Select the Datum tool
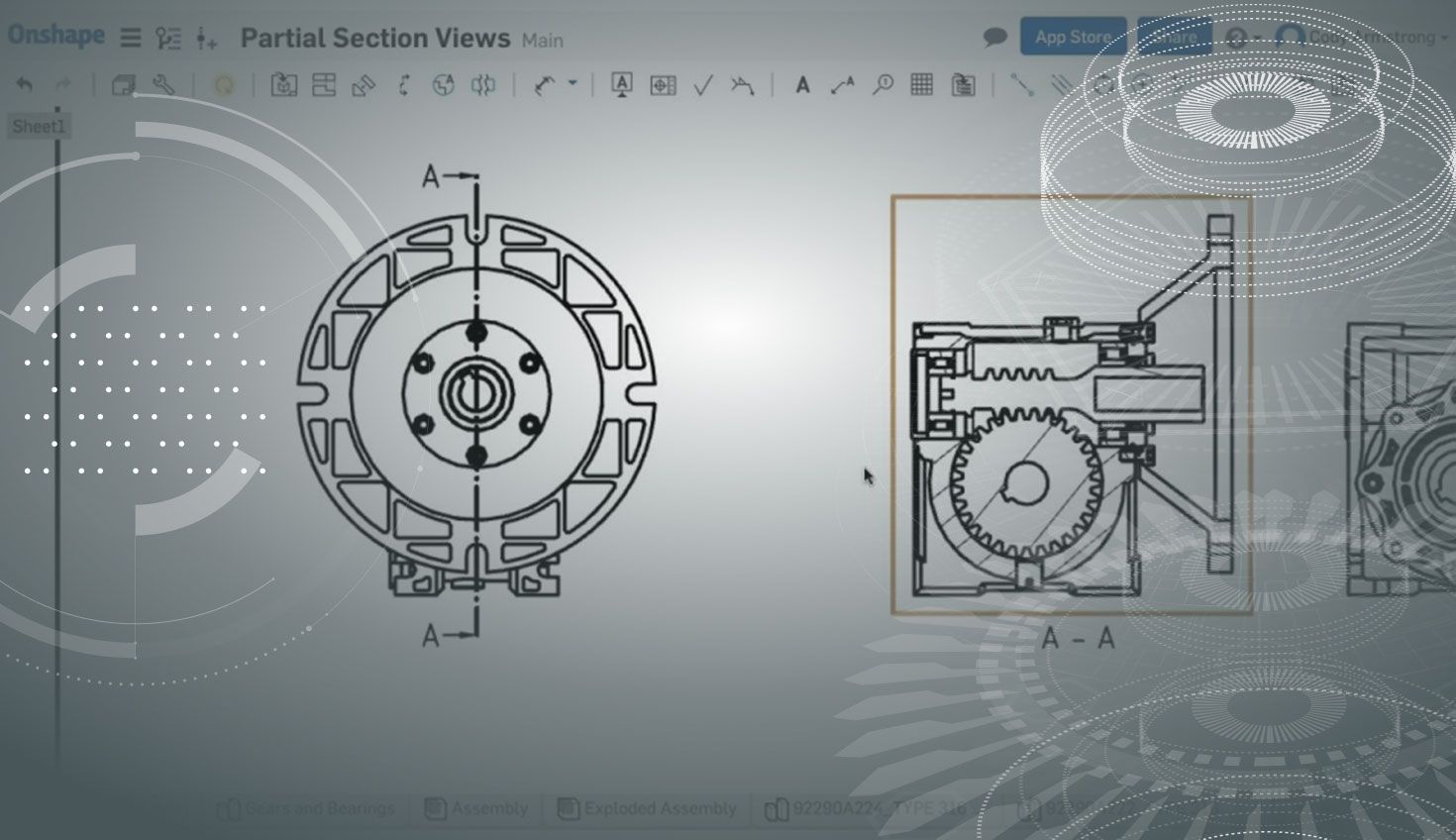Image resolution: width=1456 pixels, height=840 pixels. (x=622, y=85)
